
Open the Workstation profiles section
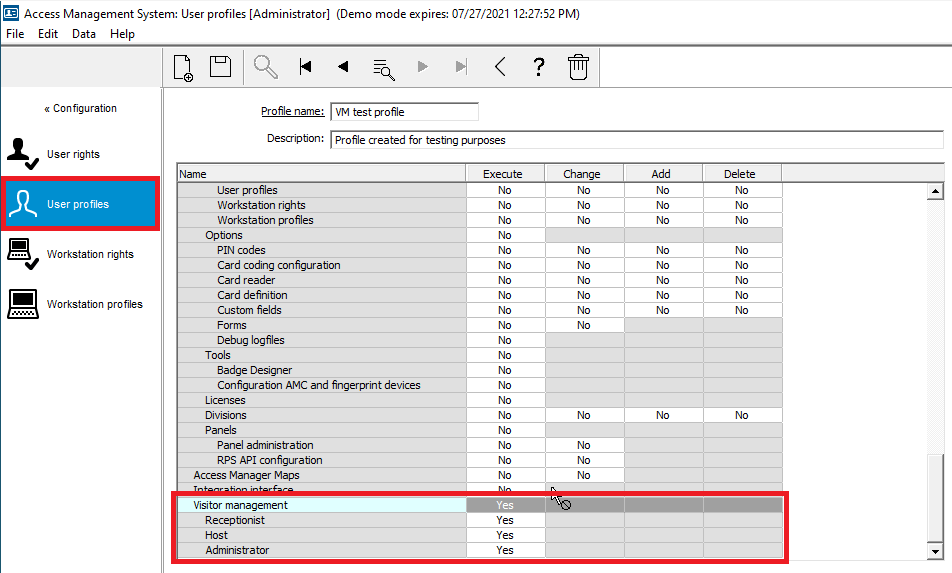pos(94,304)
